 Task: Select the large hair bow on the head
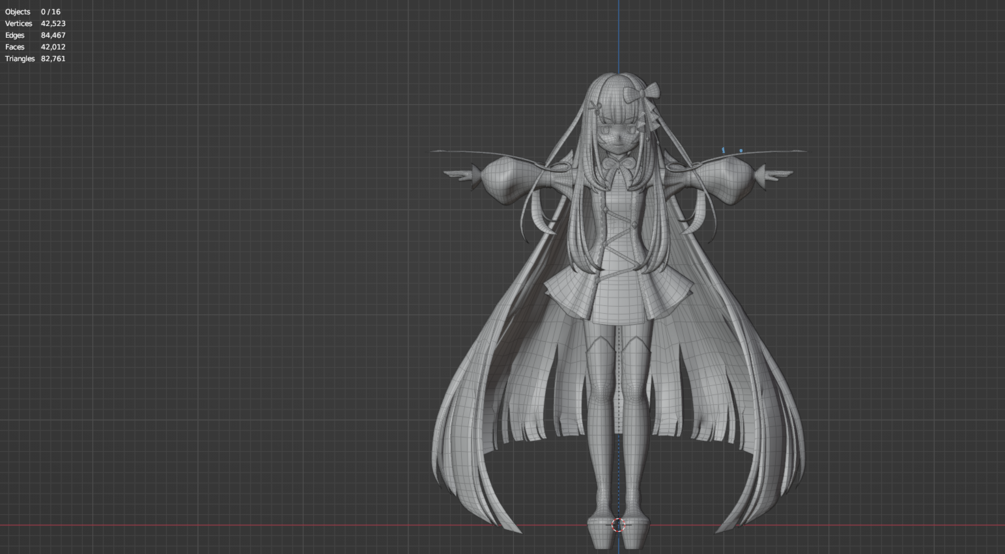tap(642, 92)
